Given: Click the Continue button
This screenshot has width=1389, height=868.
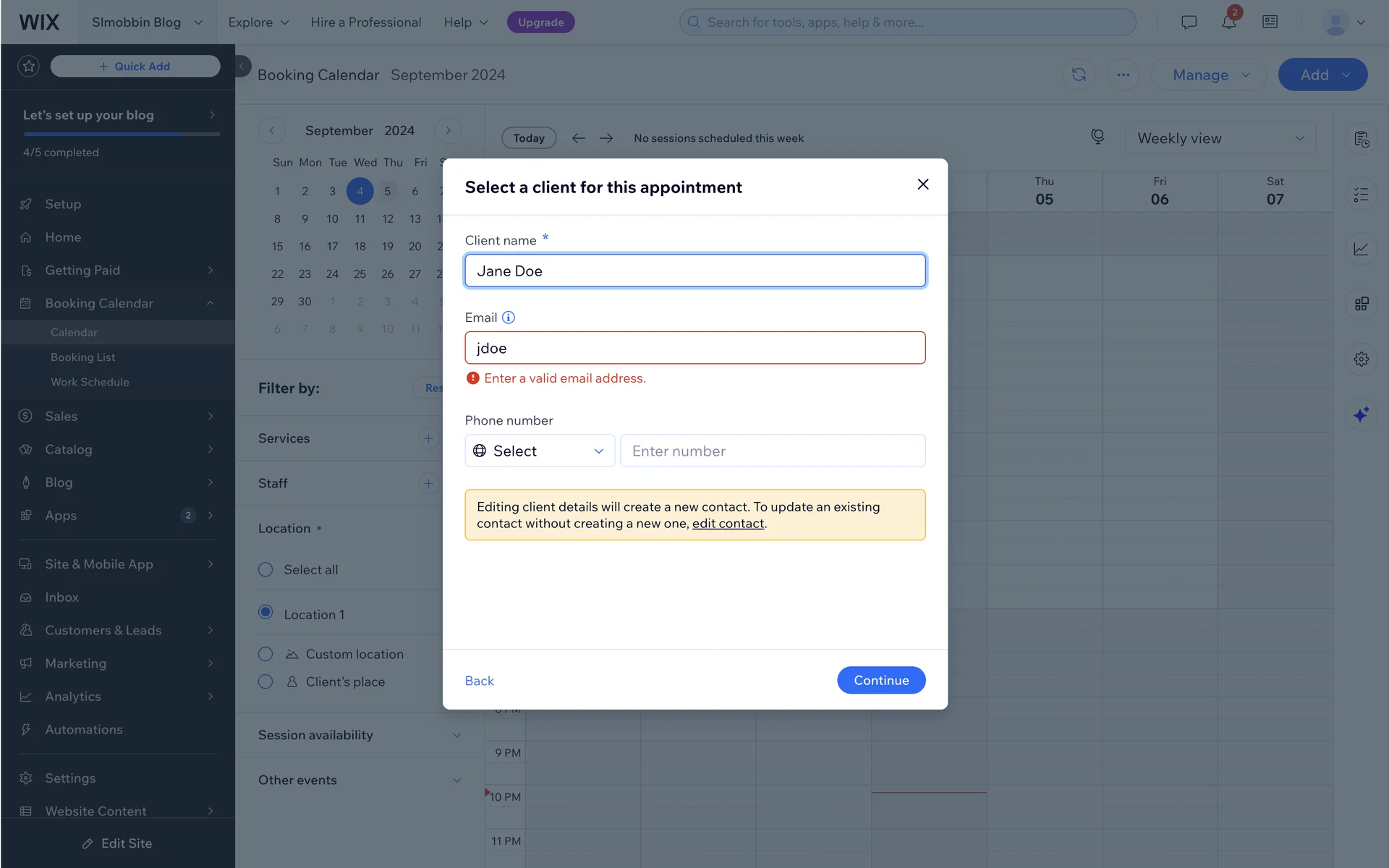Looking at the screenshot, I should (880, 680).
